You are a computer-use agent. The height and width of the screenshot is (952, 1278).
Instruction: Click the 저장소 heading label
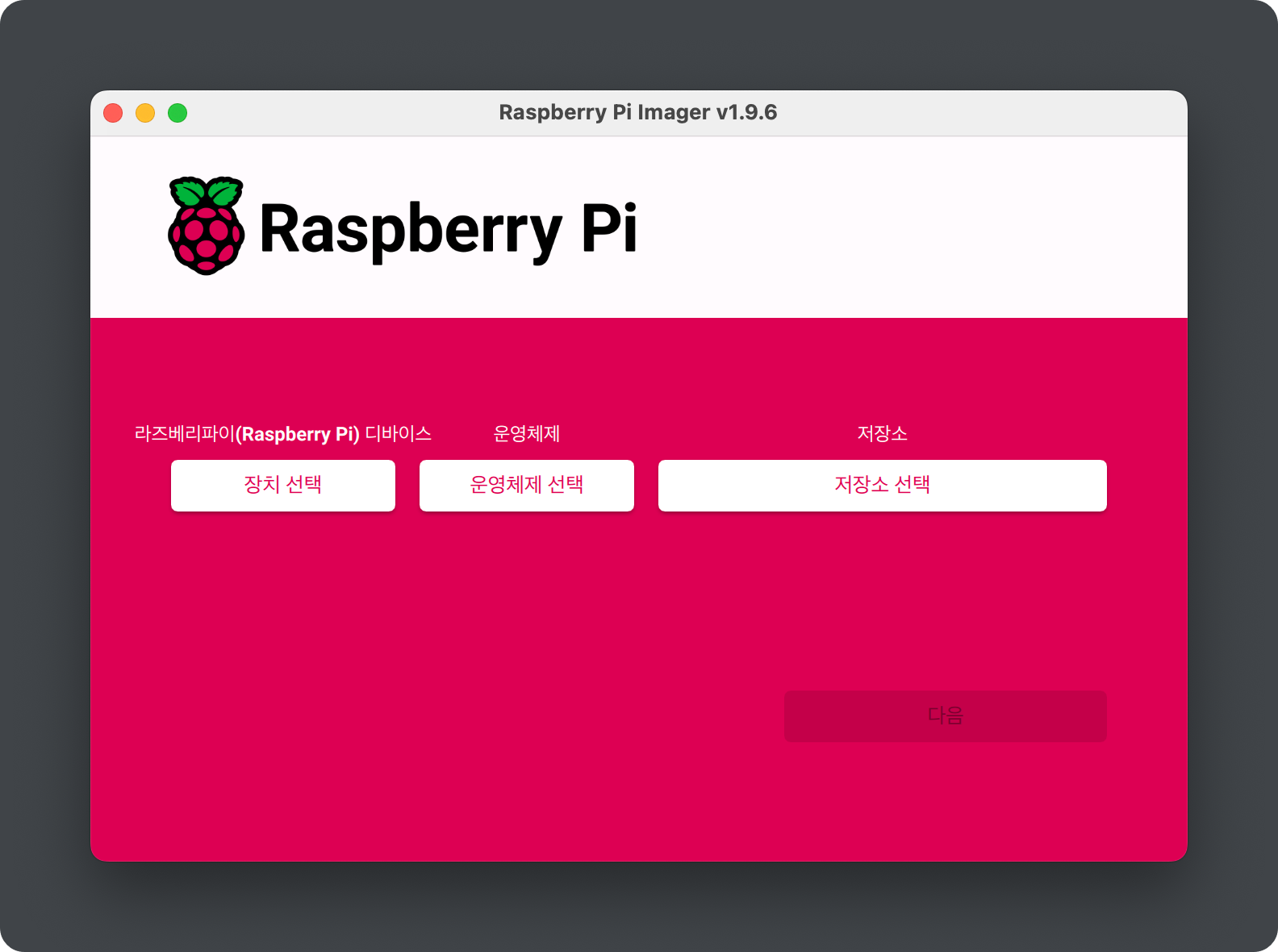pos(883,434)
